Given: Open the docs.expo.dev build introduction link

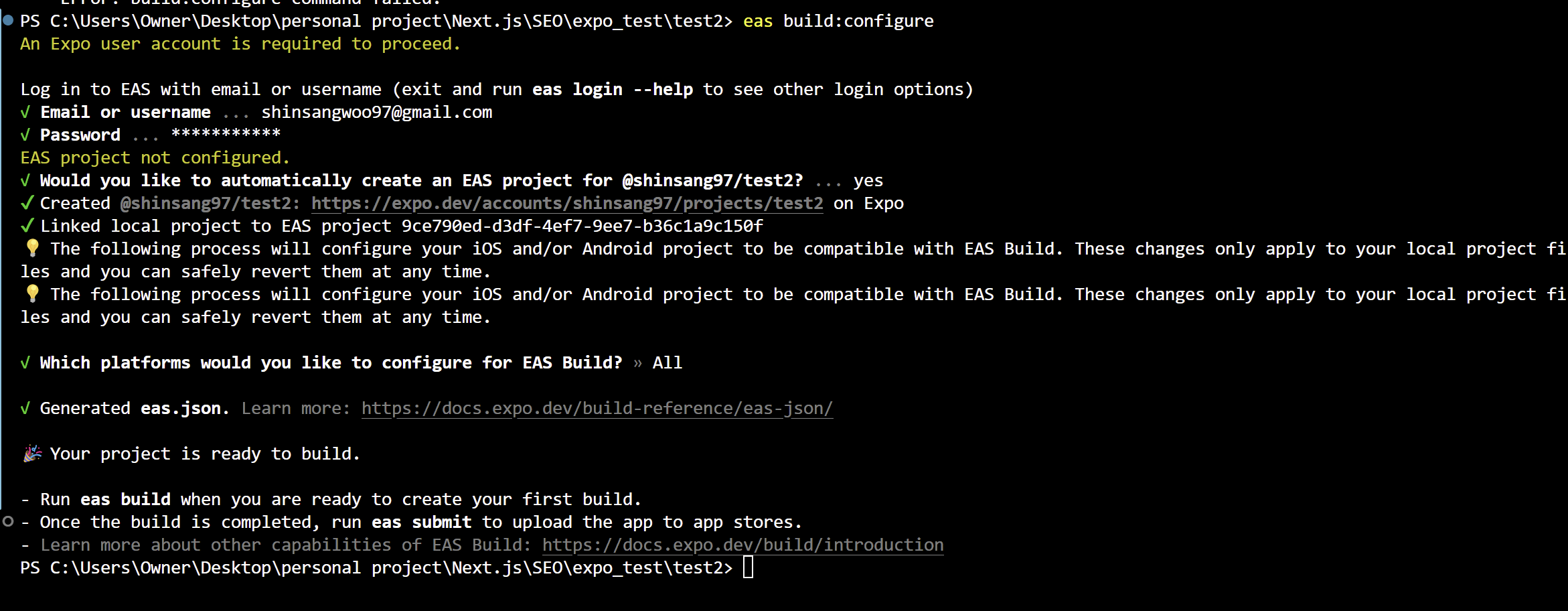Looking at the screenshot, I should [743, 545].
